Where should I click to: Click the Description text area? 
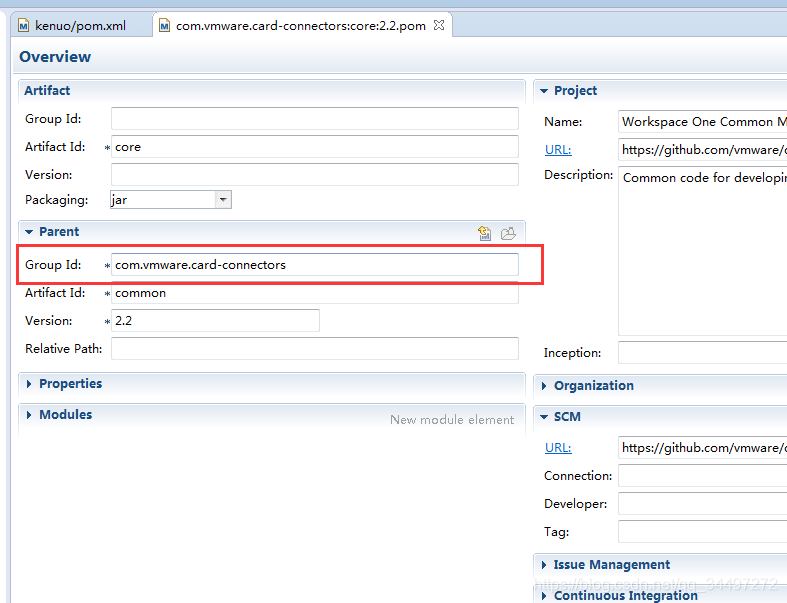point(702,251)
